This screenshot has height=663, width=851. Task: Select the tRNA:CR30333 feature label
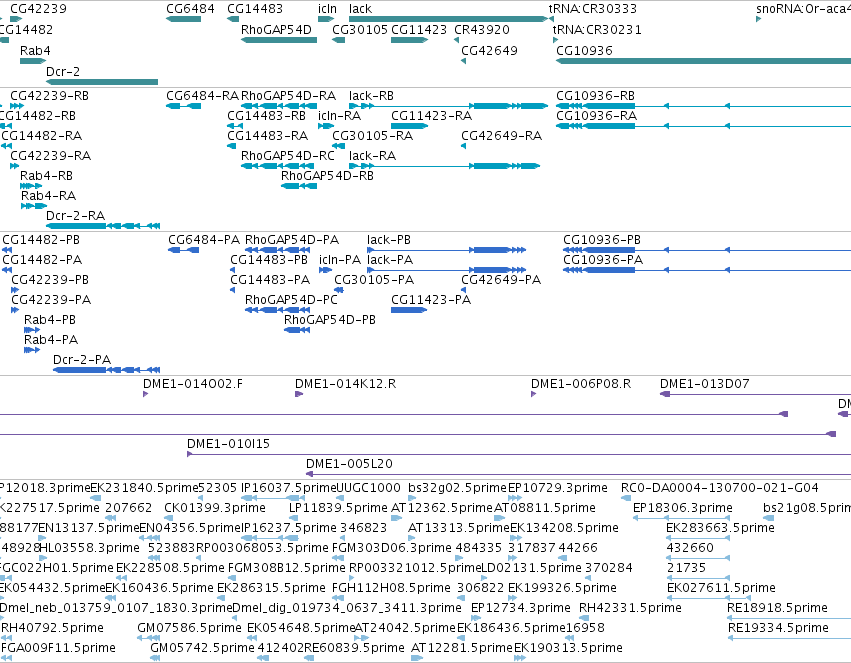click(593, 9)
